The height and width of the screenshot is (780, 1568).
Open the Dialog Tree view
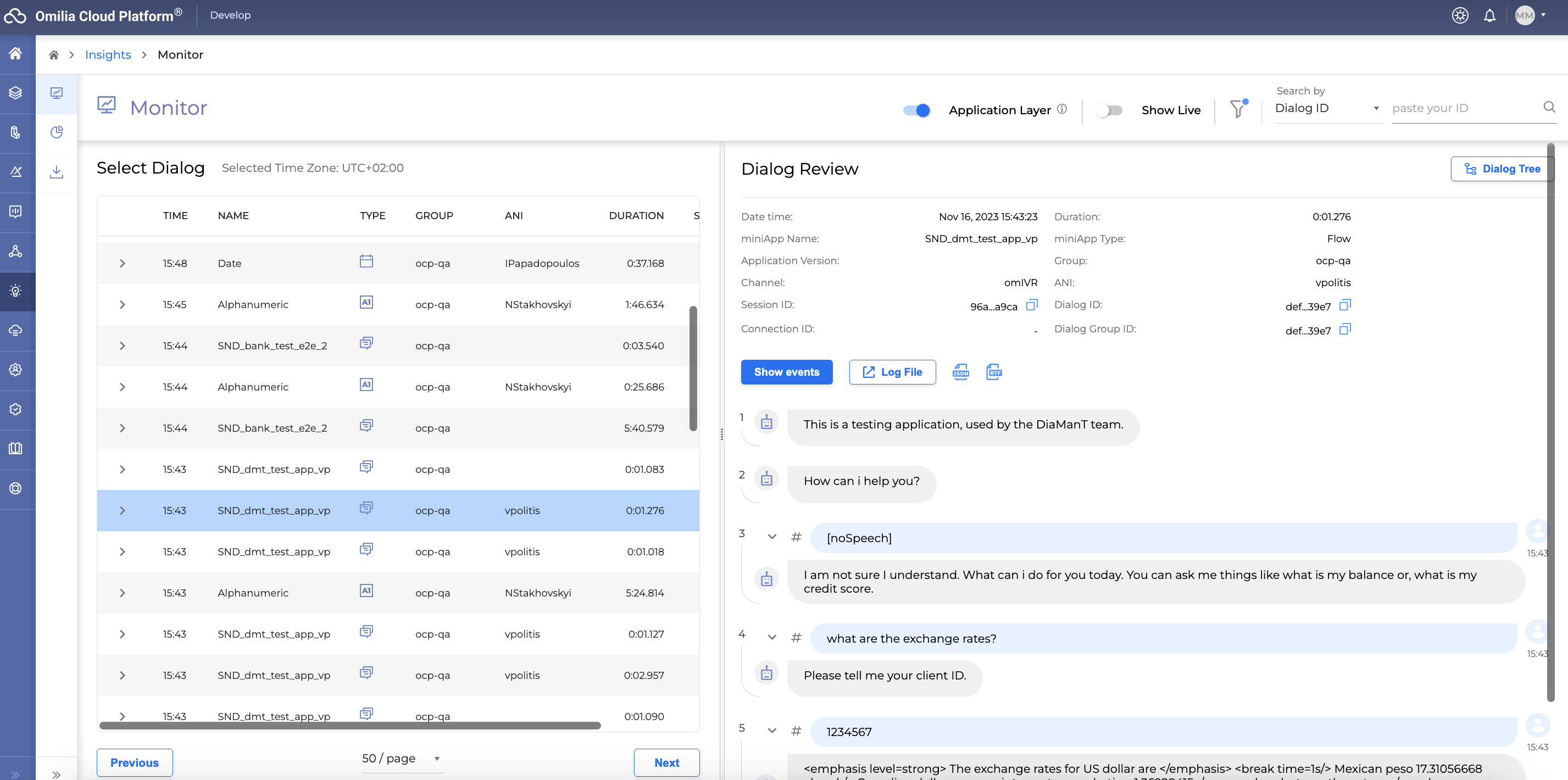[1502, 169]
